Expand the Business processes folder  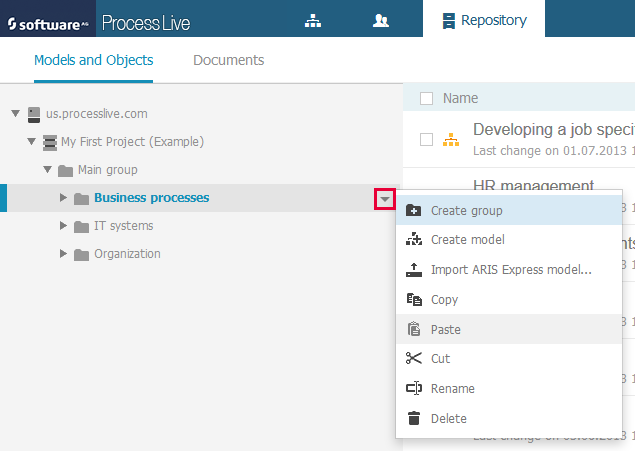(x=63, y=197)
